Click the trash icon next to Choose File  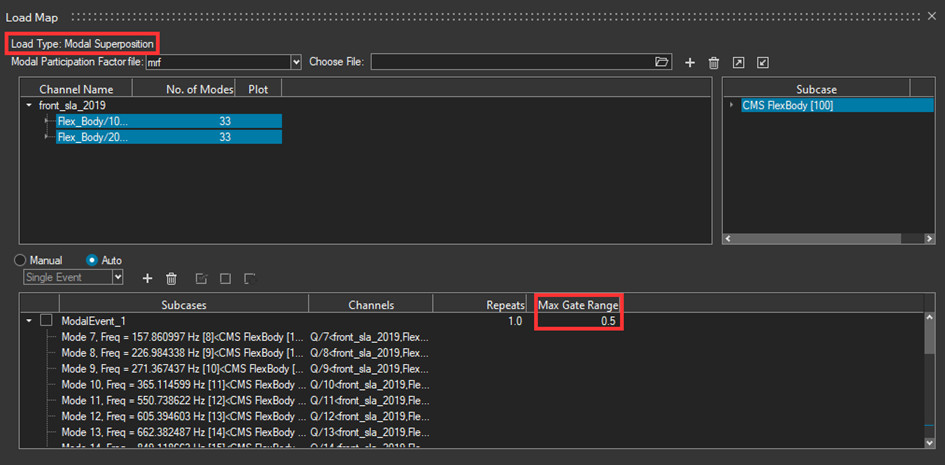[x=714, y=63]
